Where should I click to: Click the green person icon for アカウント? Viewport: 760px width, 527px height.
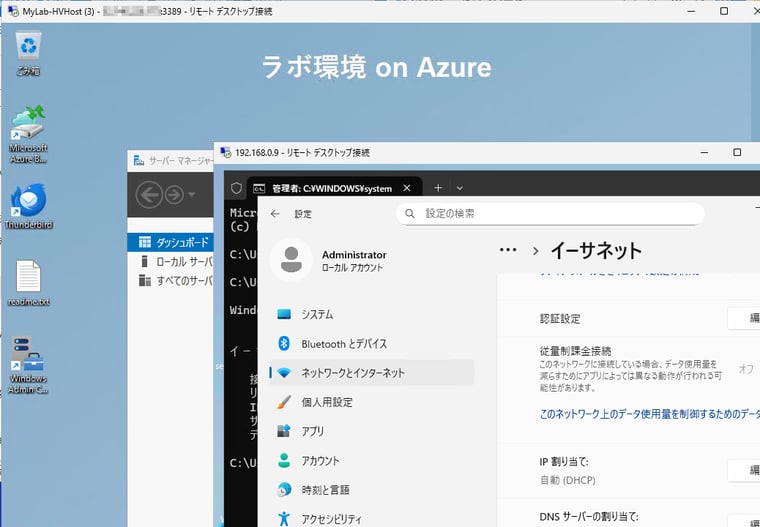tap(284, 461)
